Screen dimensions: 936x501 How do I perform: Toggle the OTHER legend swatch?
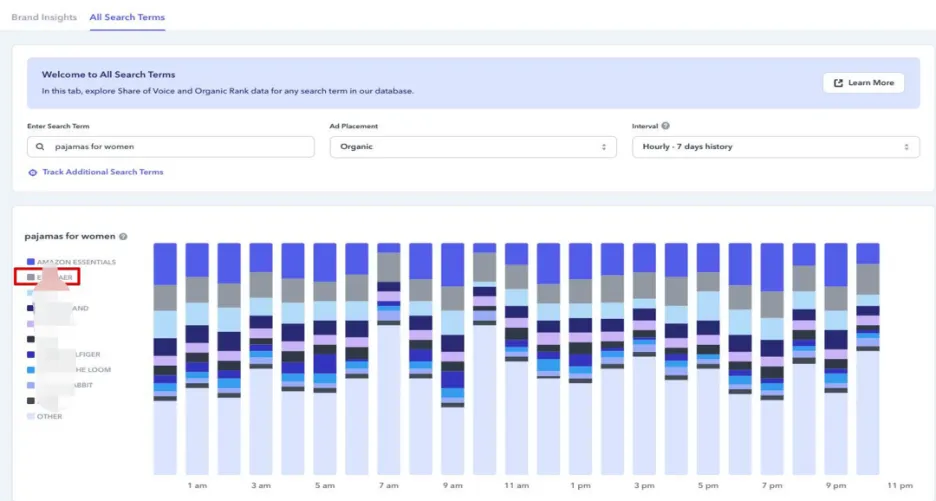point(31,416)
